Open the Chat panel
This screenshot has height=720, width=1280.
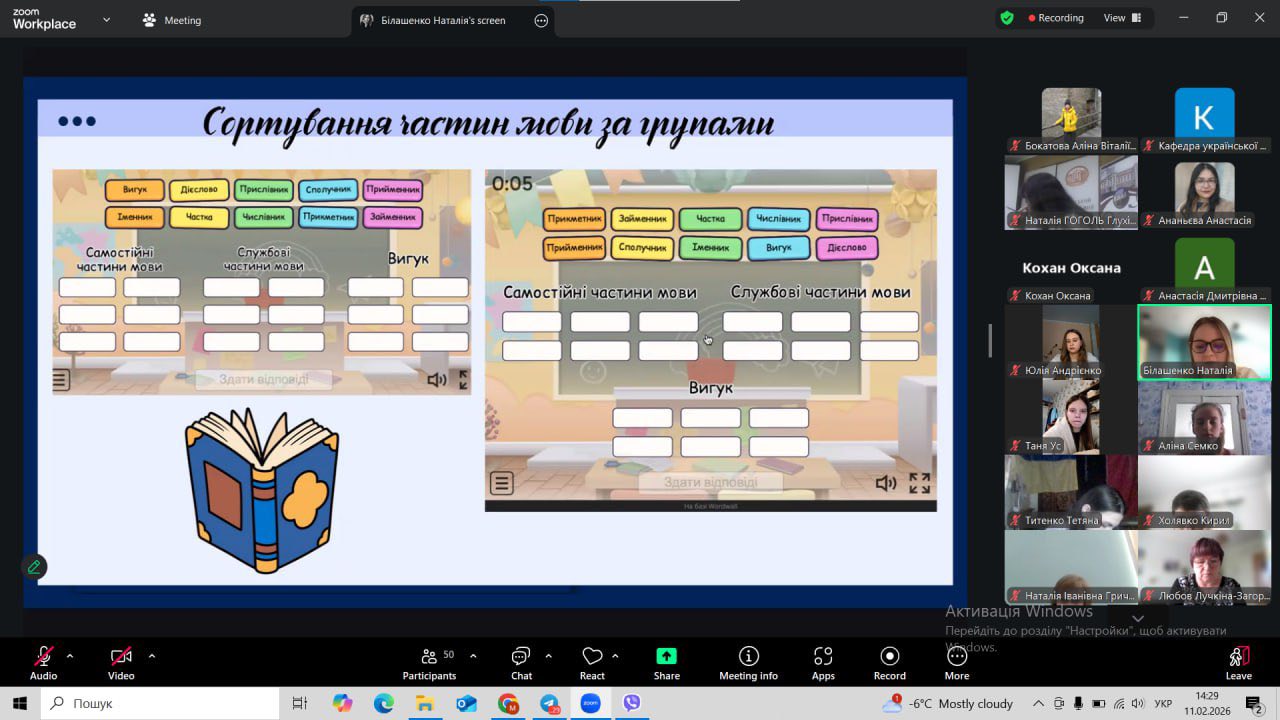(521, 663)
